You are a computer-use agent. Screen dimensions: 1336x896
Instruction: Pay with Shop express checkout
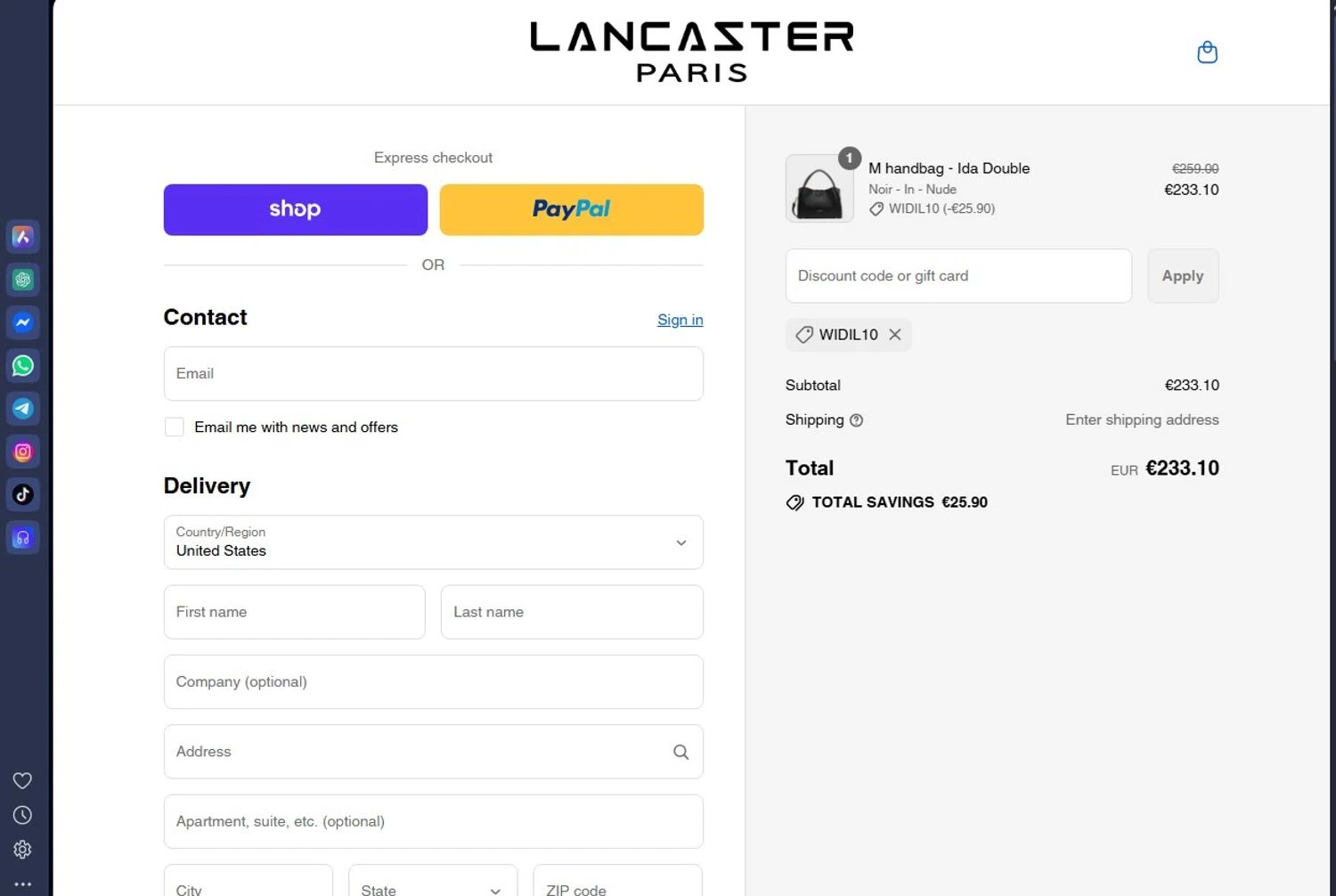pos(296,210)
